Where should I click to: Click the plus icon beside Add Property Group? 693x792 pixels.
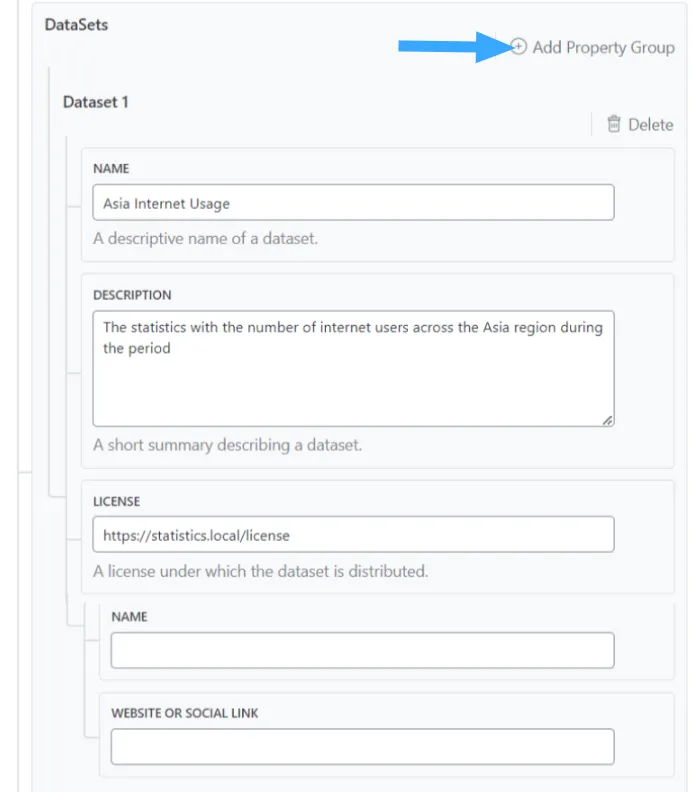pos(518,47)
